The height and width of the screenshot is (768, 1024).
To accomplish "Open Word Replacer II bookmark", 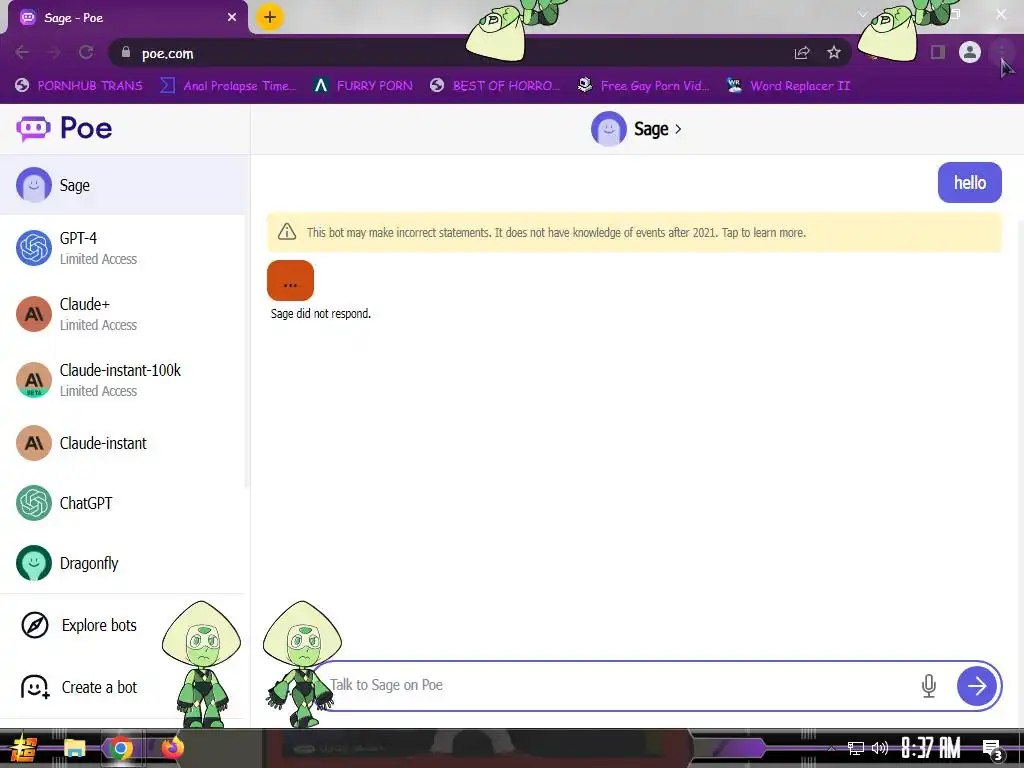I will [x=788, y=86].
